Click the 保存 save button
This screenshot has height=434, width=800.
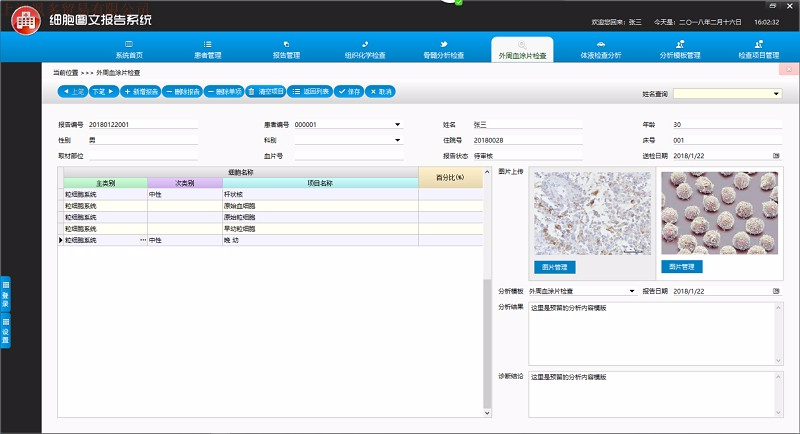[349, 92]
